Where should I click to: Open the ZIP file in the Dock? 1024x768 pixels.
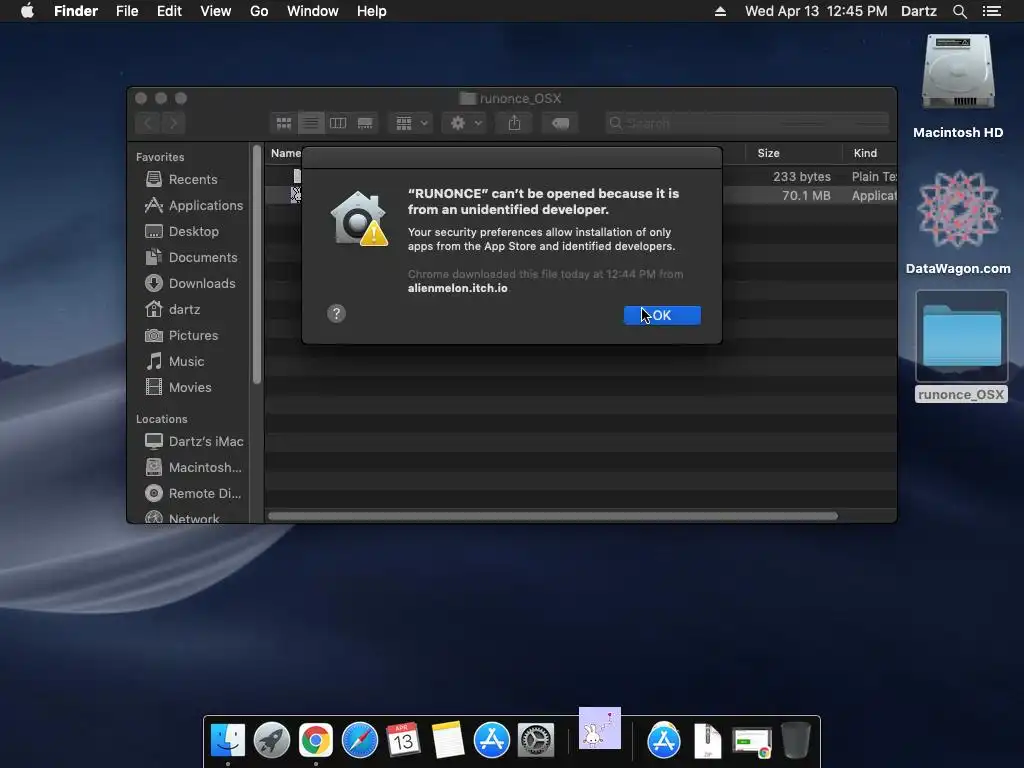coord(707,741)
